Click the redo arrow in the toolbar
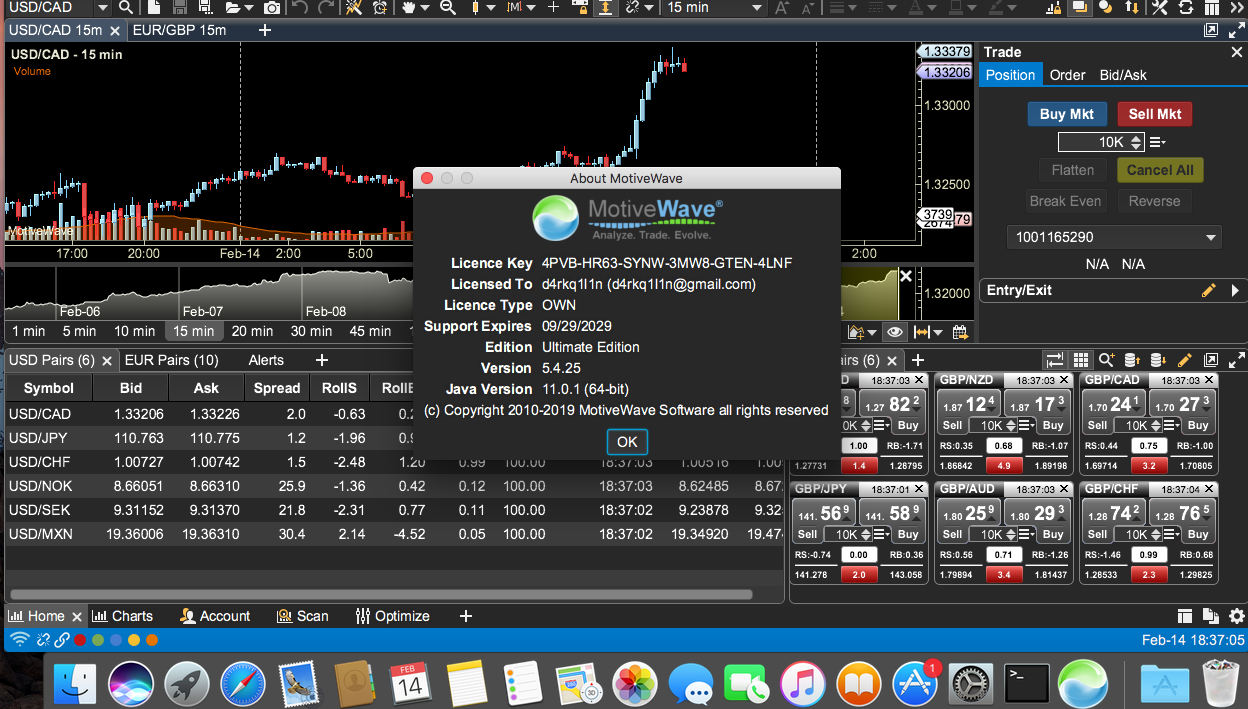Image resolution: width=1248 pixels, height=709 pixels. point(326,7)
